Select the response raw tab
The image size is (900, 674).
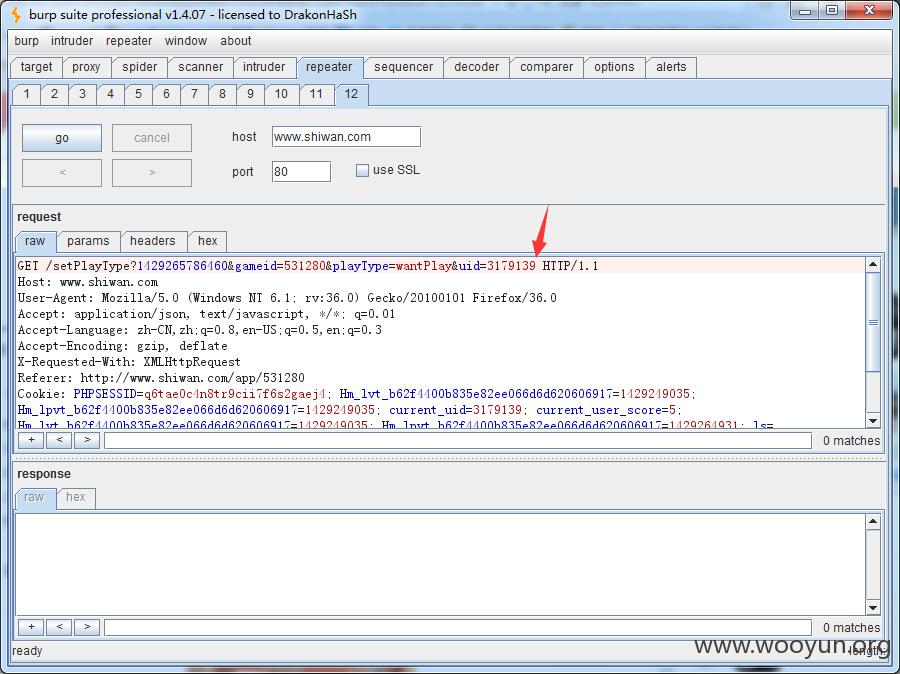click(x=34, y=497)
